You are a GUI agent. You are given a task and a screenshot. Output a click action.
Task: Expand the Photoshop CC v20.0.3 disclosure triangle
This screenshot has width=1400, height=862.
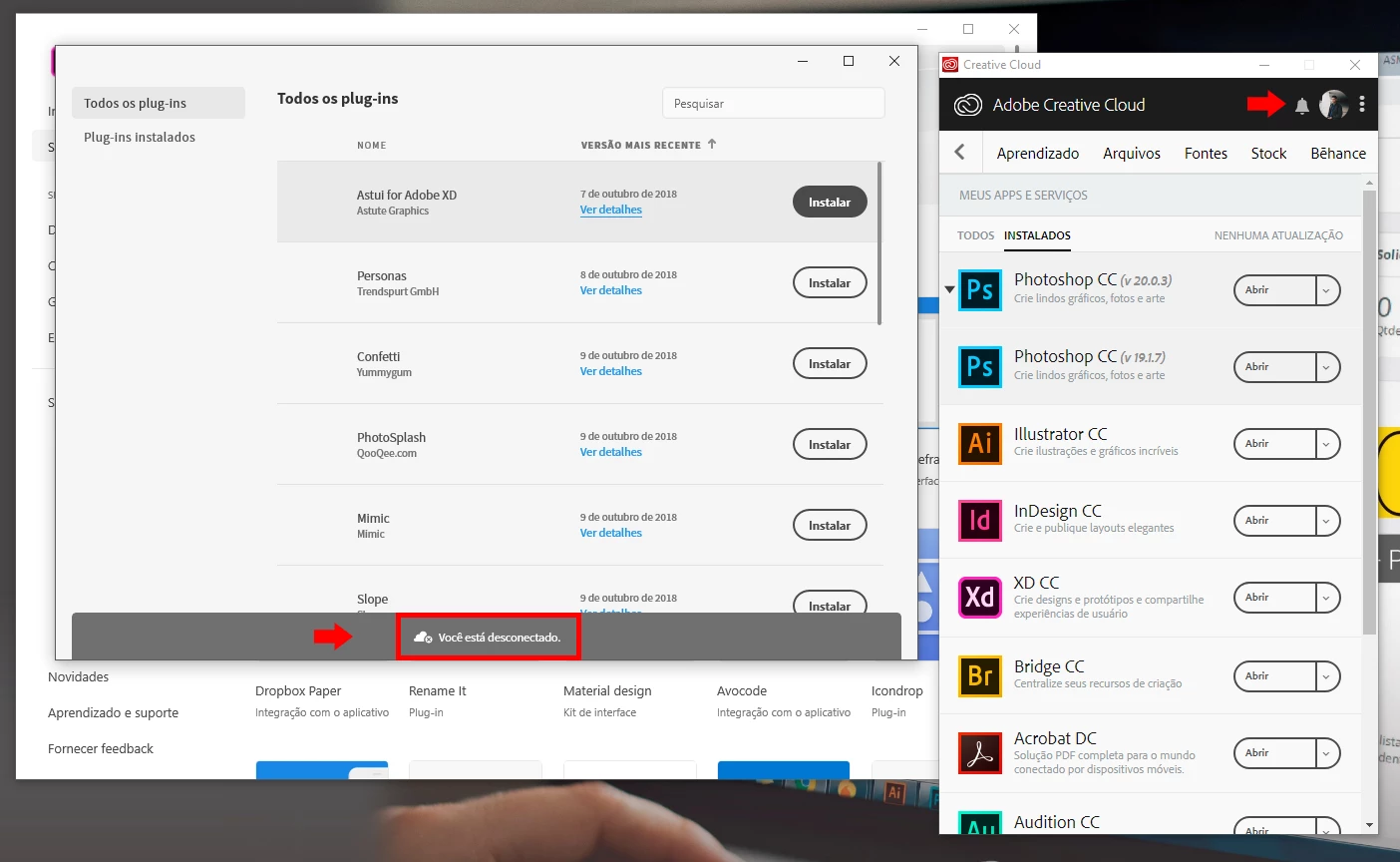tap(949, 290)
